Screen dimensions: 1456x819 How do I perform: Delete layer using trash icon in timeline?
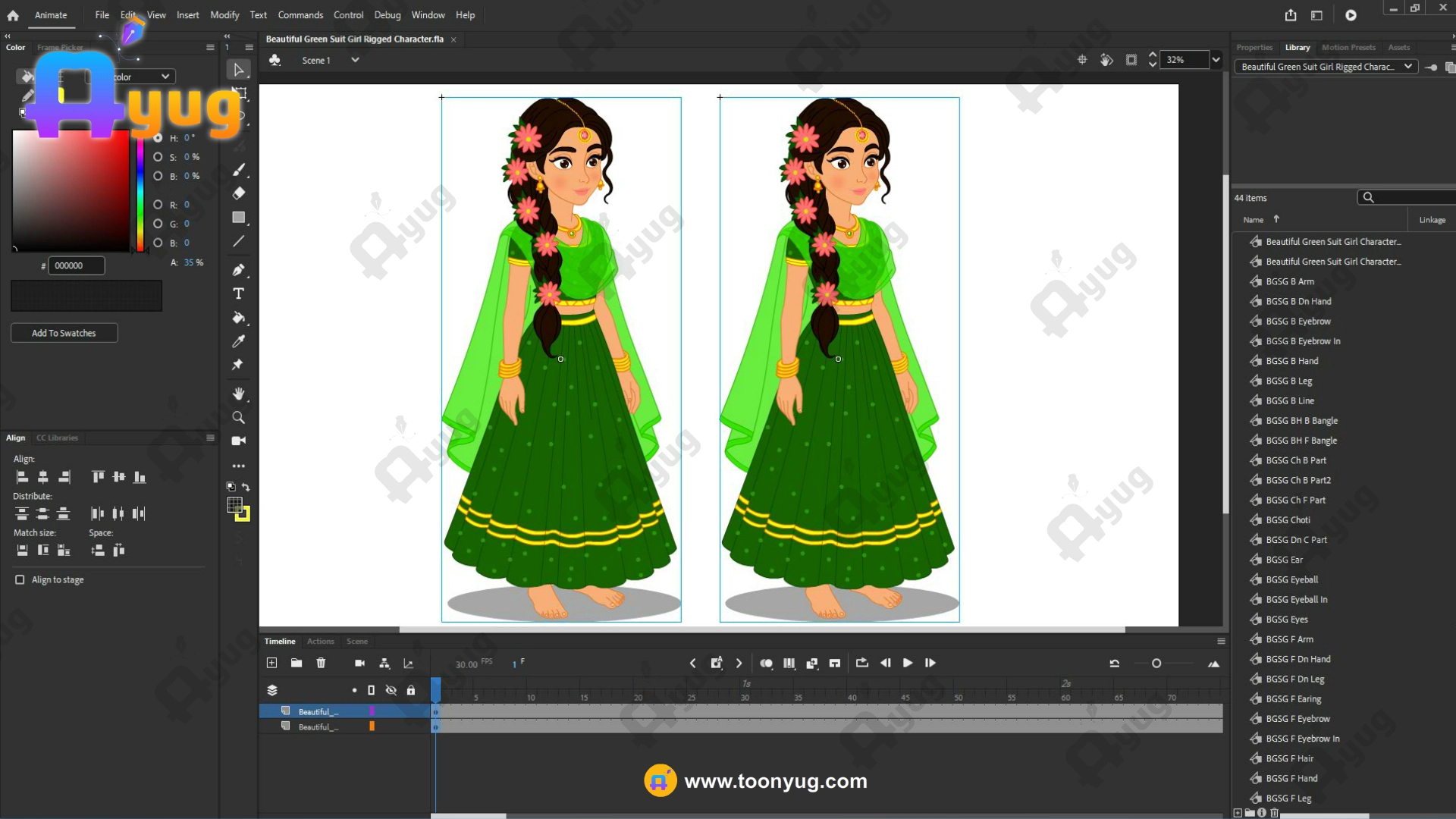321,663
